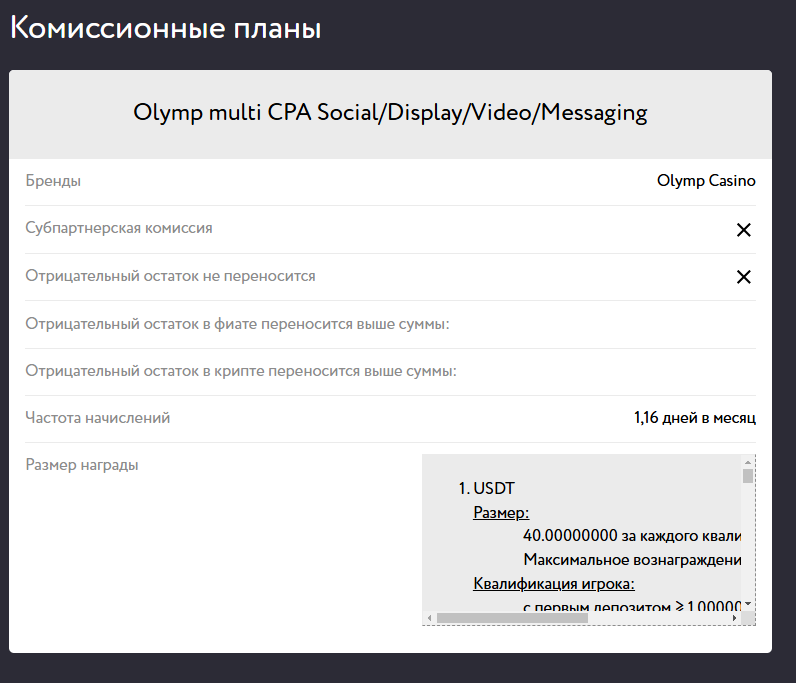This screenshot has width=796, height=683.
Task: Click the Размер награды label
Action: click(x=82, y=465)
